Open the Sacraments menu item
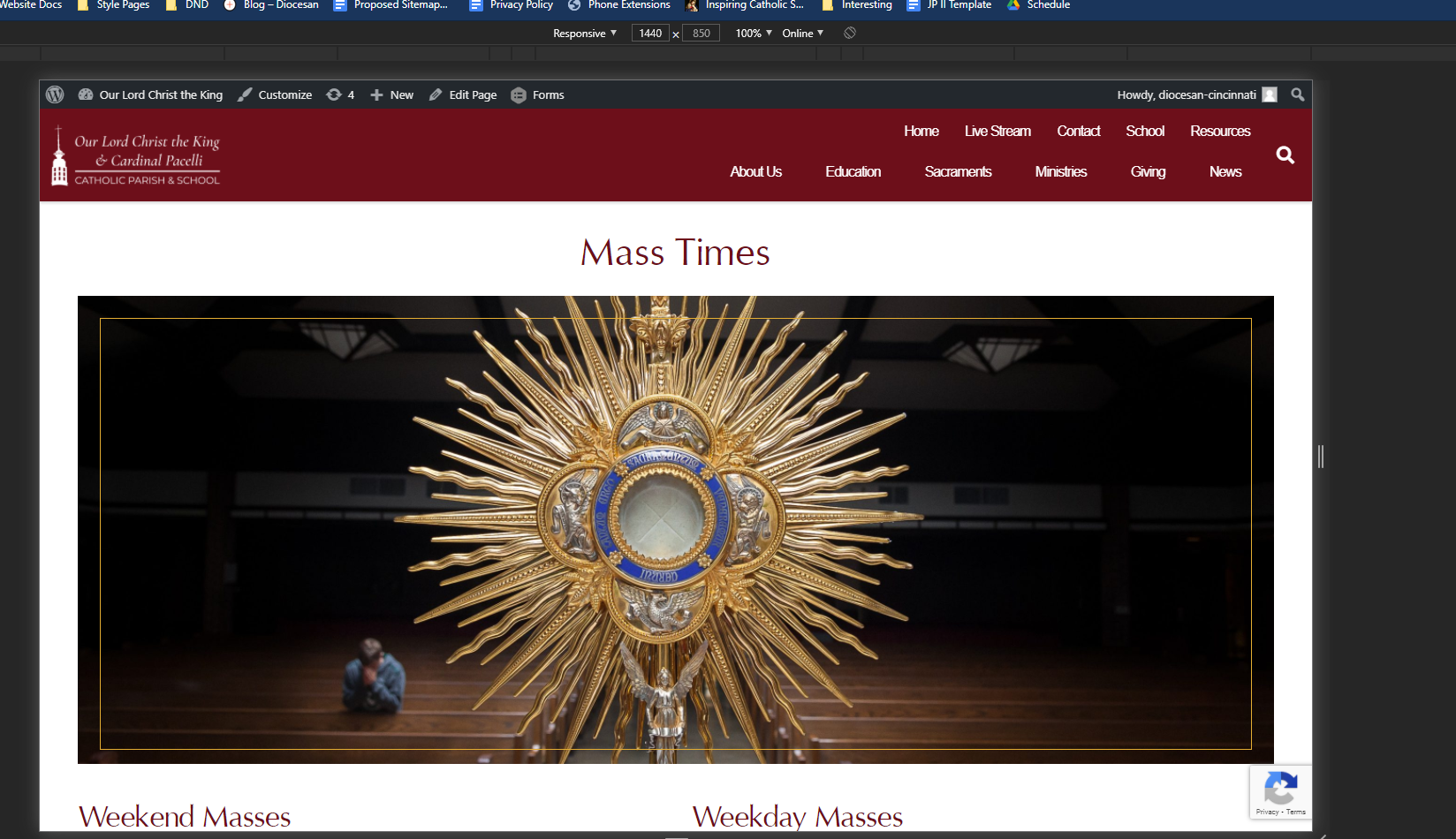 pyautogui.click(x=958, y=171)
